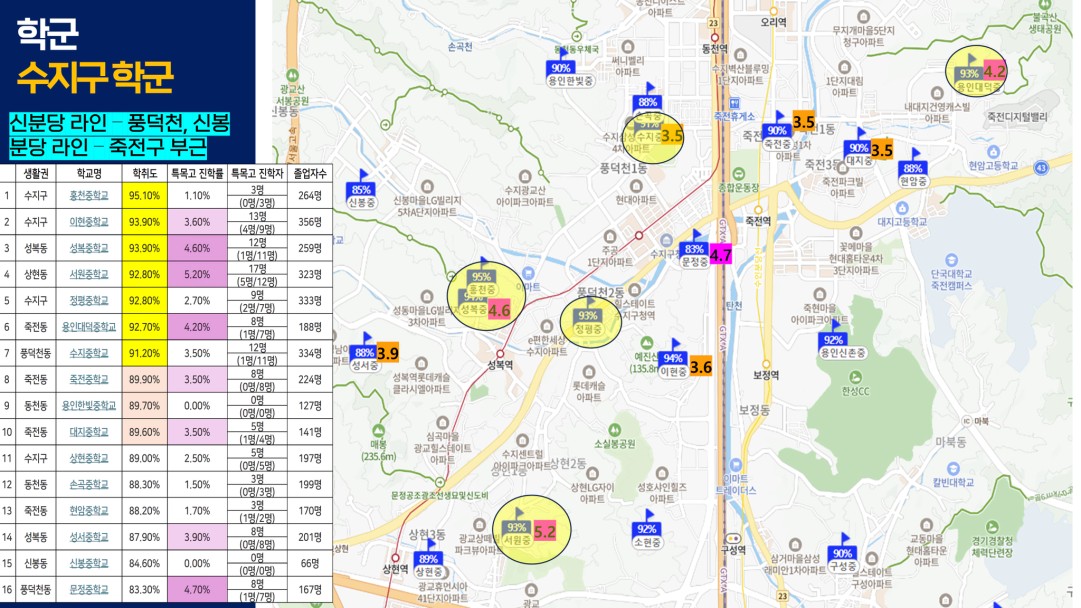
Task: Click the 상현중학교 table link
Action: pyautogui.click(x=89, y=458)
